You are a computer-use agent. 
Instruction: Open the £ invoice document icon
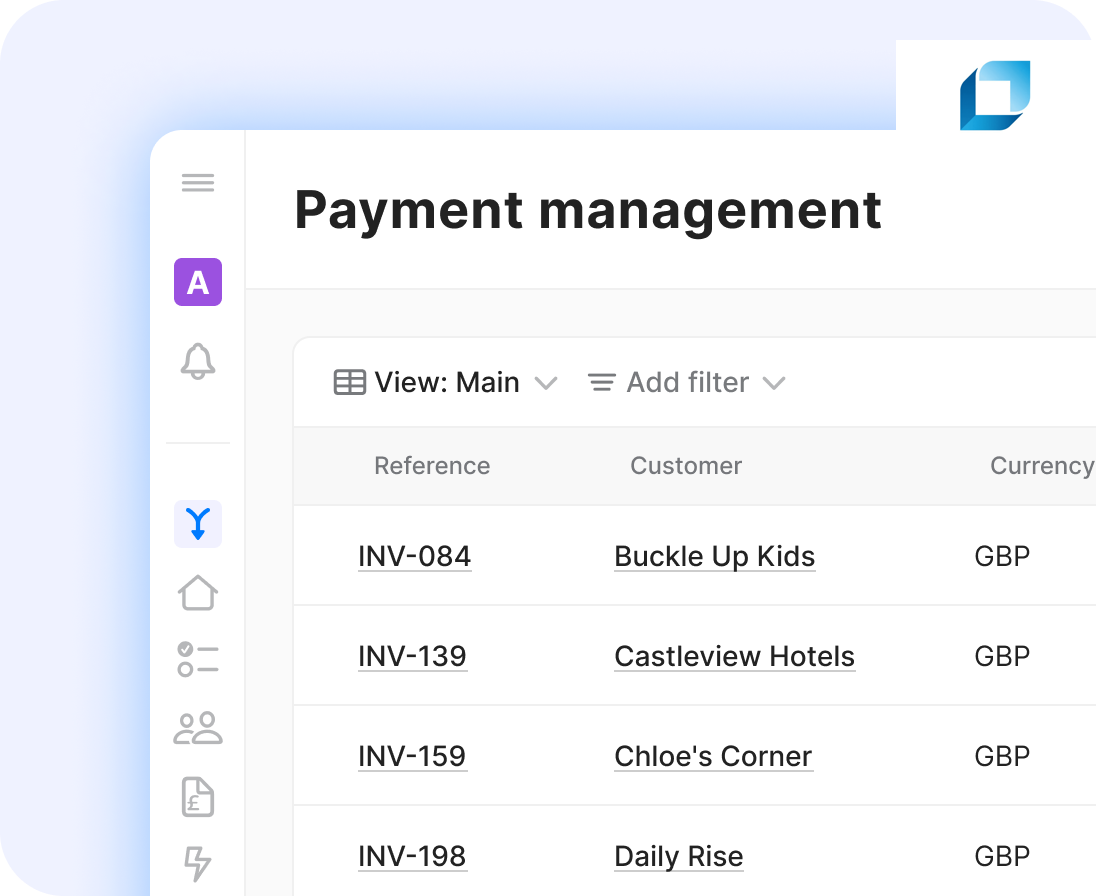pyautogui.click(x=197, y=797)
